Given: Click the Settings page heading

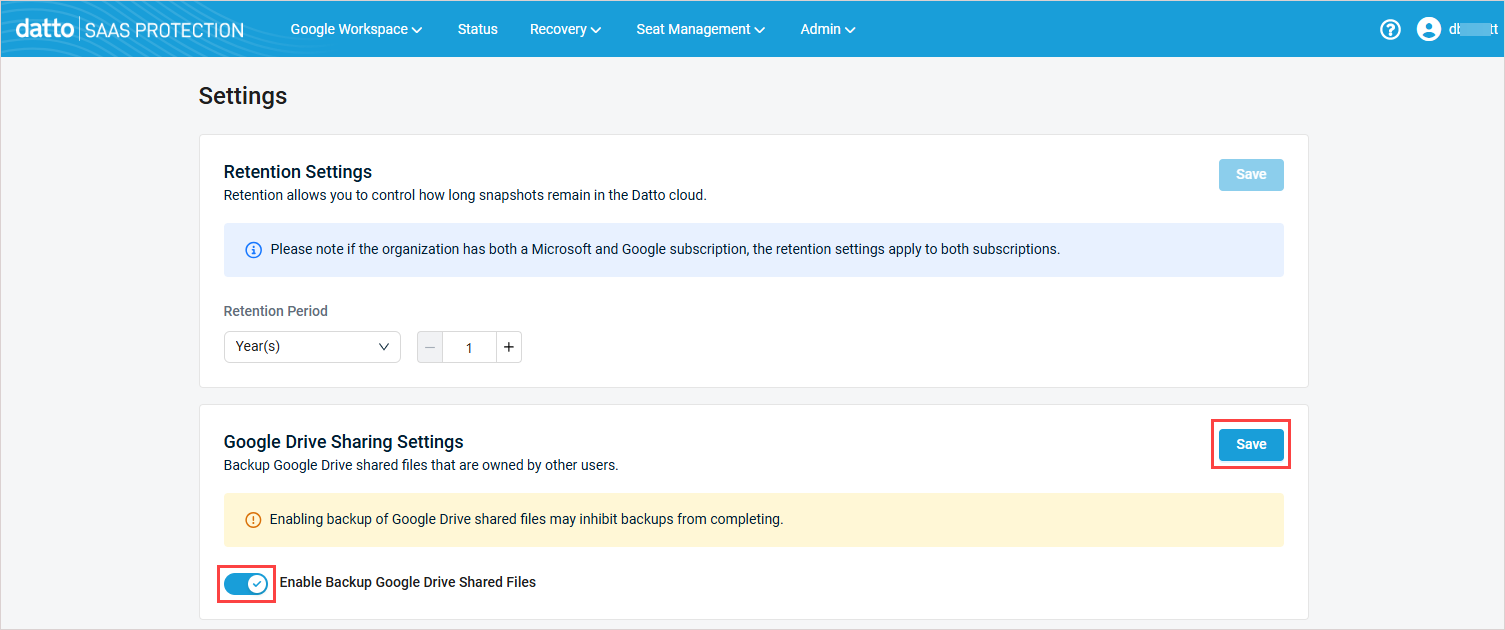Looking at the screenshot, I should click(243, 95).
